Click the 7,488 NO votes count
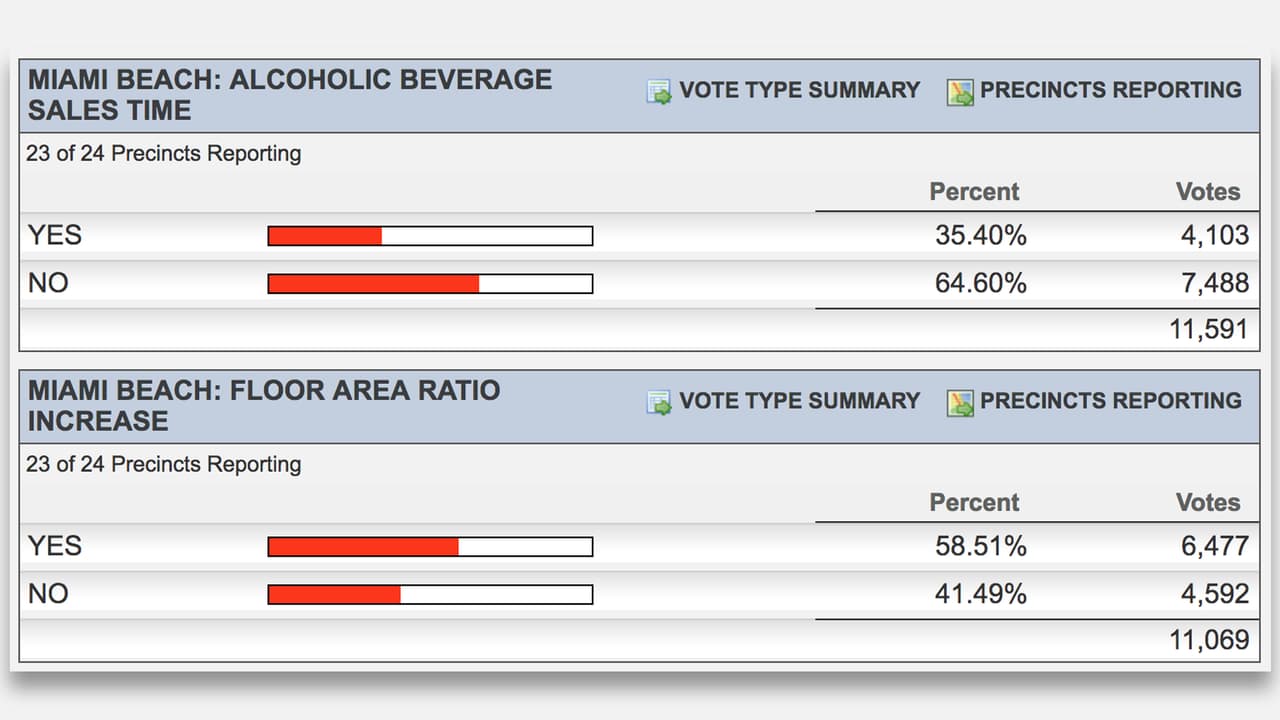This screenshot has height=720, width=1280. pyautogui.click(x=1215, y=284)
